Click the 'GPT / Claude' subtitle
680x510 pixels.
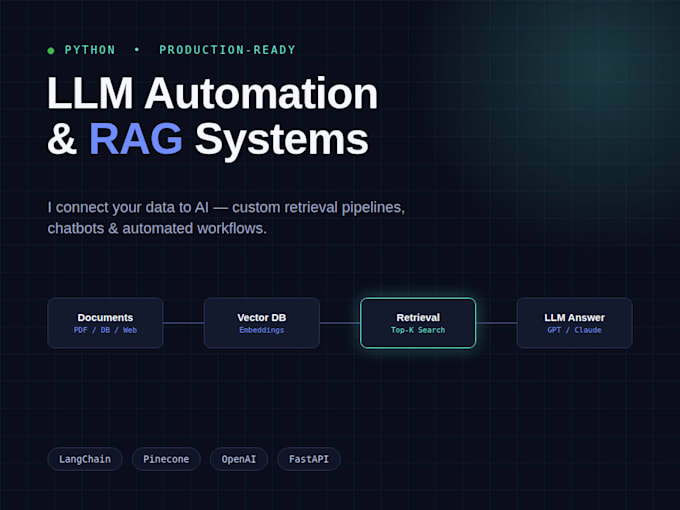(574, 330)
